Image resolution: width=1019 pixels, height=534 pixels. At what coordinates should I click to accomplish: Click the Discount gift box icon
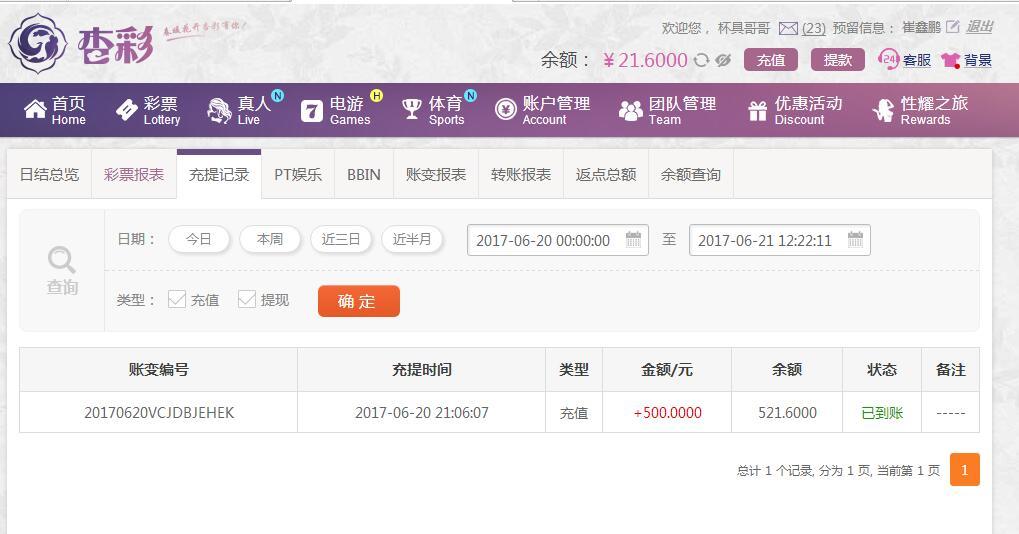click(757, 110)
